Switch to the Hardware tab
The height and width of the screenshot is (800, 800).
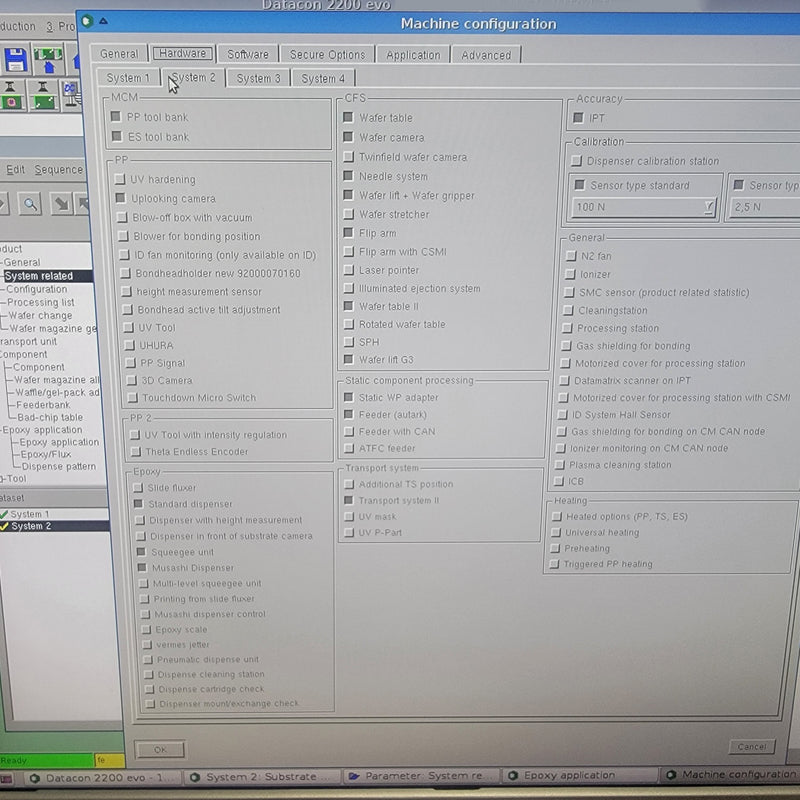click(x=182, y=53)
